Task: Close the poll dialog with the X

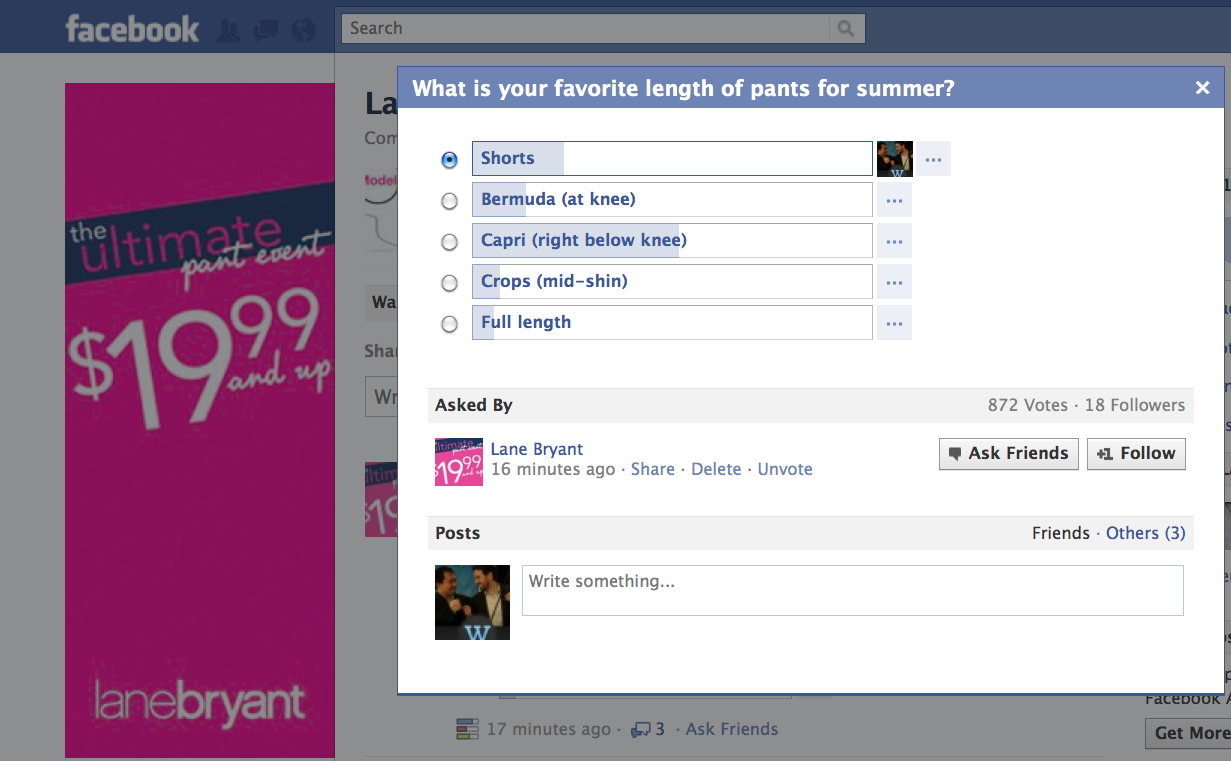Action: pyautogui.click(x=1203, y=88)
